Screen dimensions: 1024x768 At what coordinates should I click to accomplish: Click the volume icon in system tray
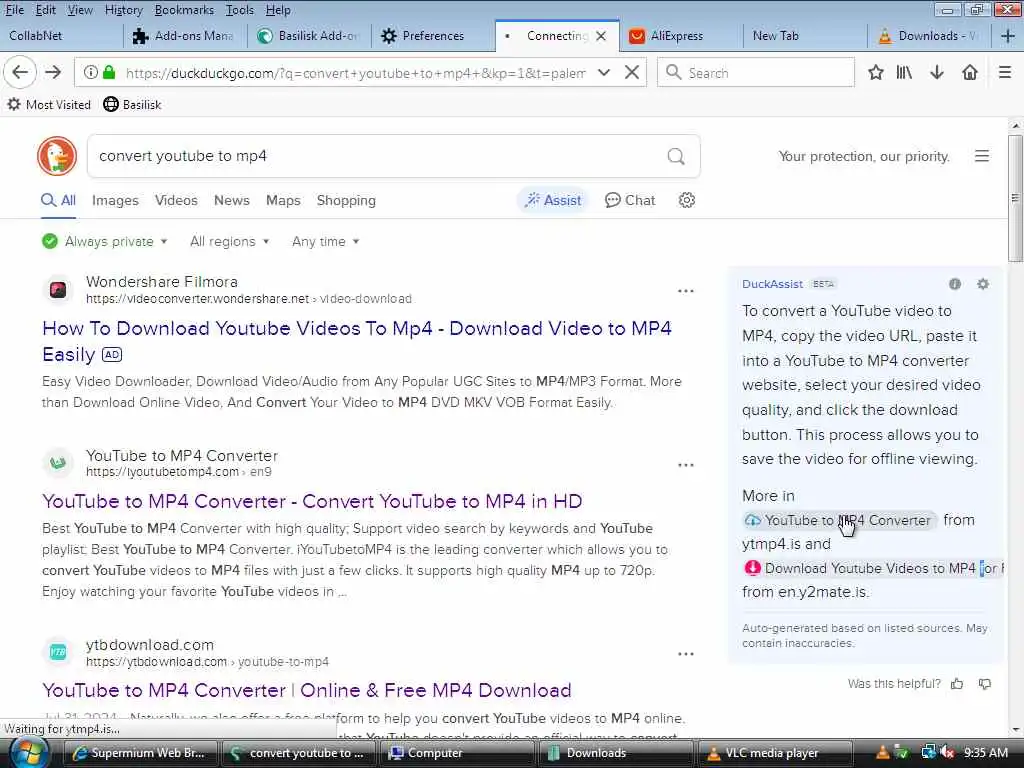coord(947,753)
